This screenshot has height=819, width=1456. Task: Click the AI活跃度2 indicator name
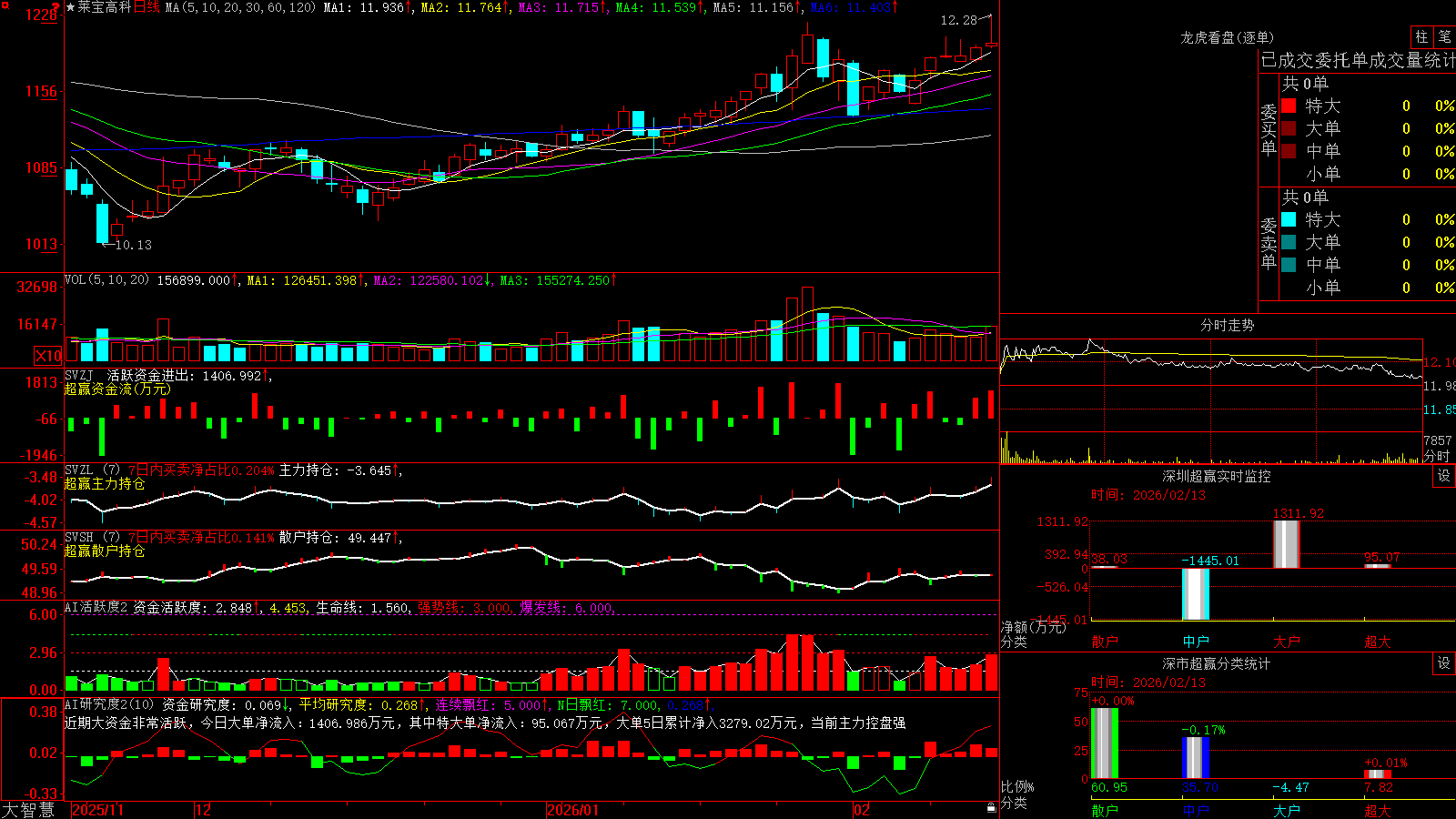(x=96, y=607)
